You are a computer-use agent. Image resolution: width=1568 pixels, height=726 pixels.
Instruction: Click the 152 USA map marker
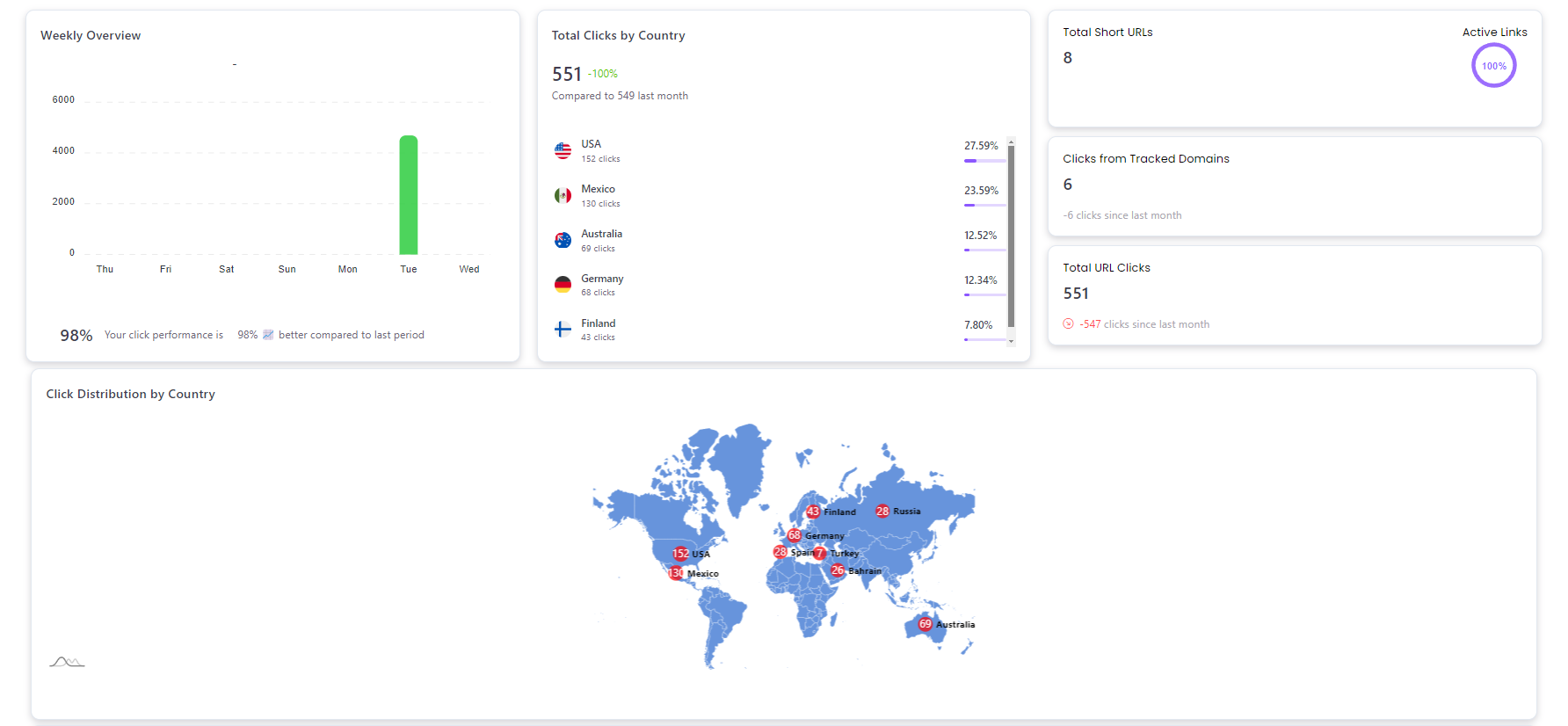pyautogui.click(x=680, y=554)
